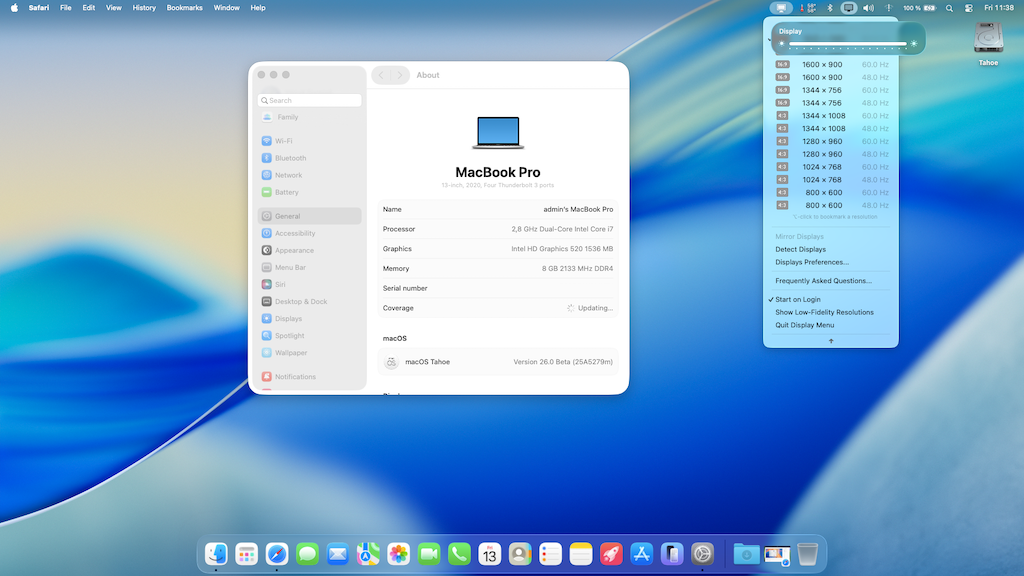
Task: Open the History menu in the menu bar
Action: point(144,8)
